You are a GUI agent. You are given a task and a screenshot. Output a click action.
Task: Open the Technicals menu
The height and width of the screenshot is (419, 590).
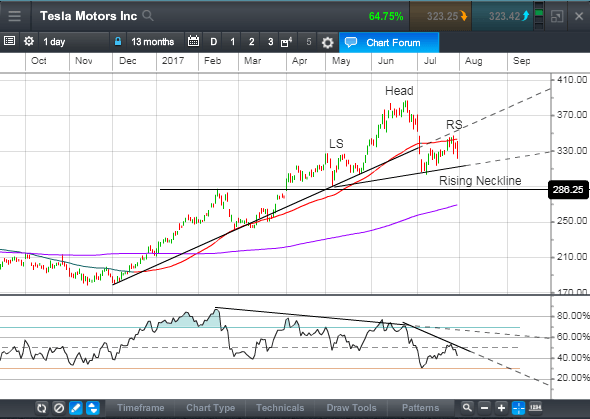click(280, 408)
